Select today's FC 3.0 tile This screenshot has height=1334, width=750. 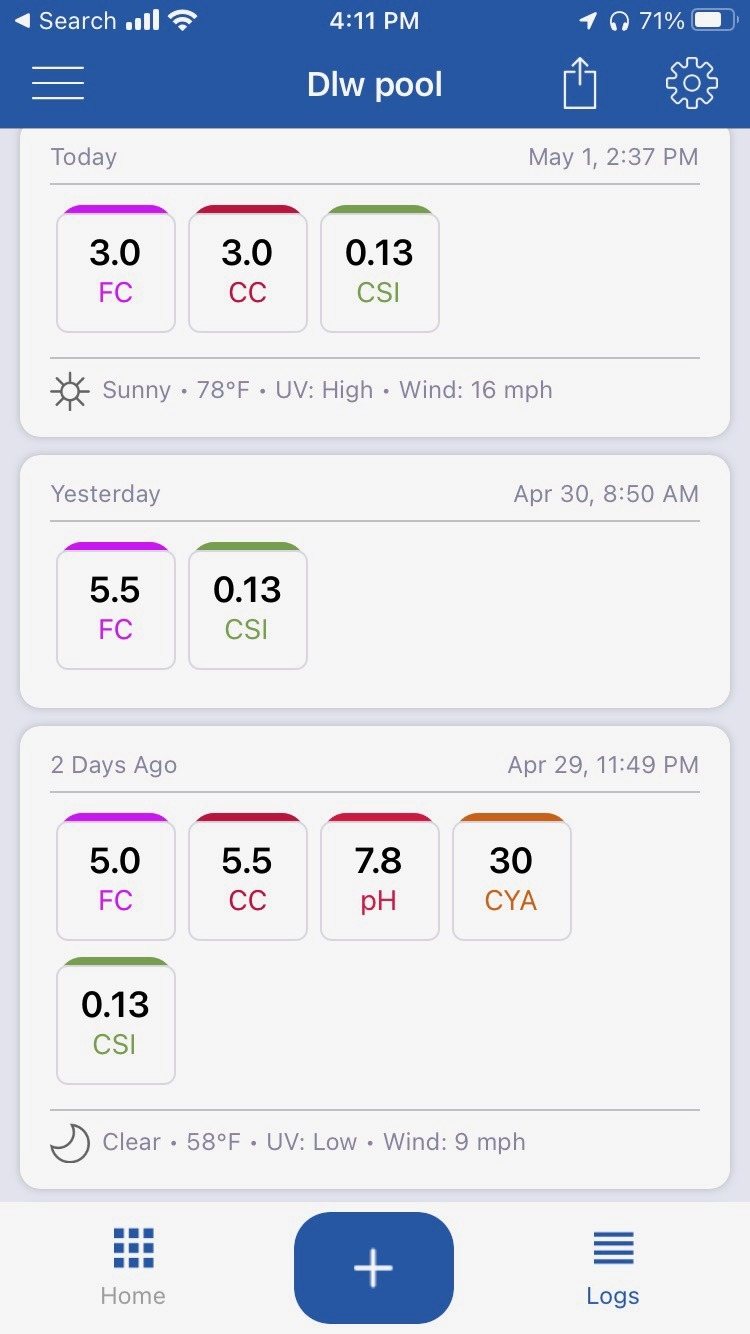click(x=116, y=269)
